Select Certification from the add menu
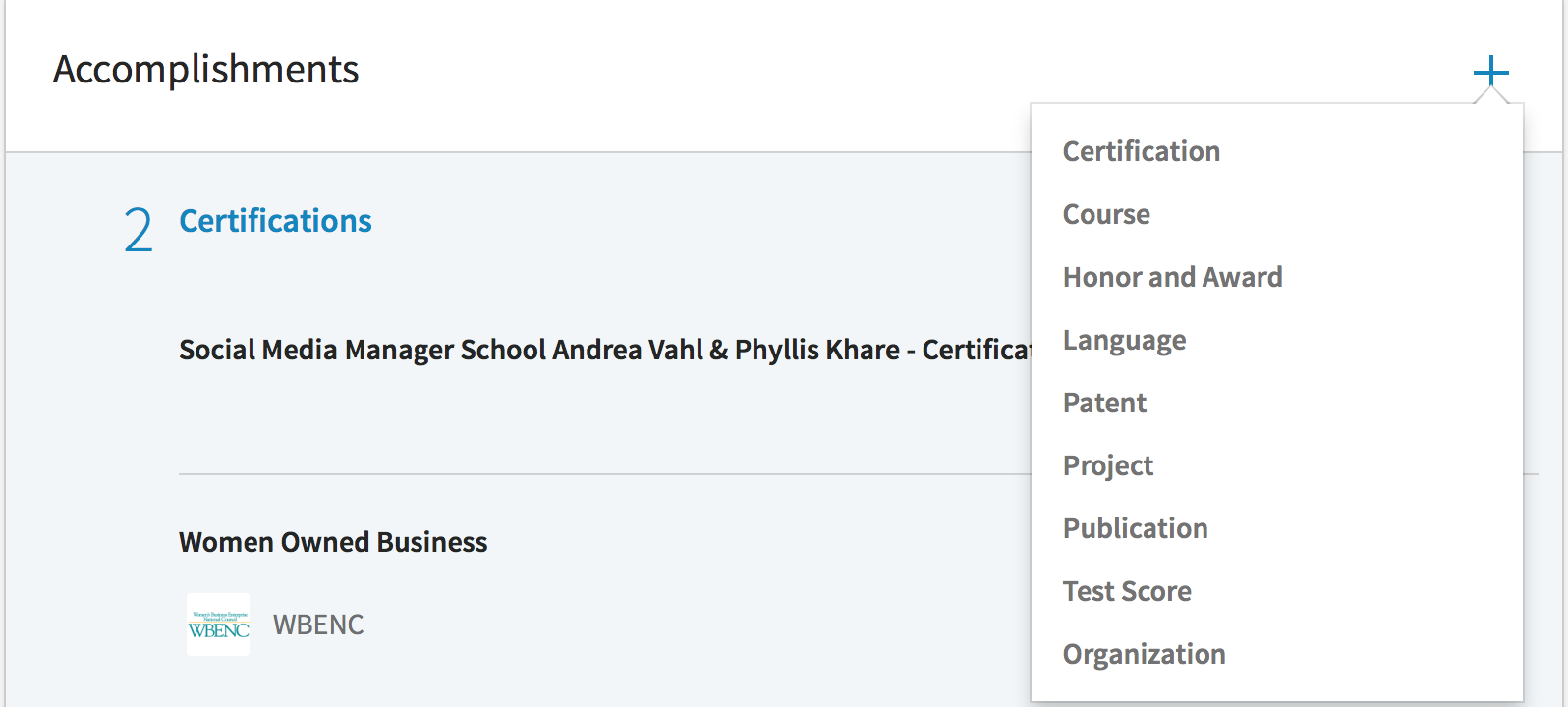Image resolution: width=1568 pixels, height=707 pixels. (1142, 151)
